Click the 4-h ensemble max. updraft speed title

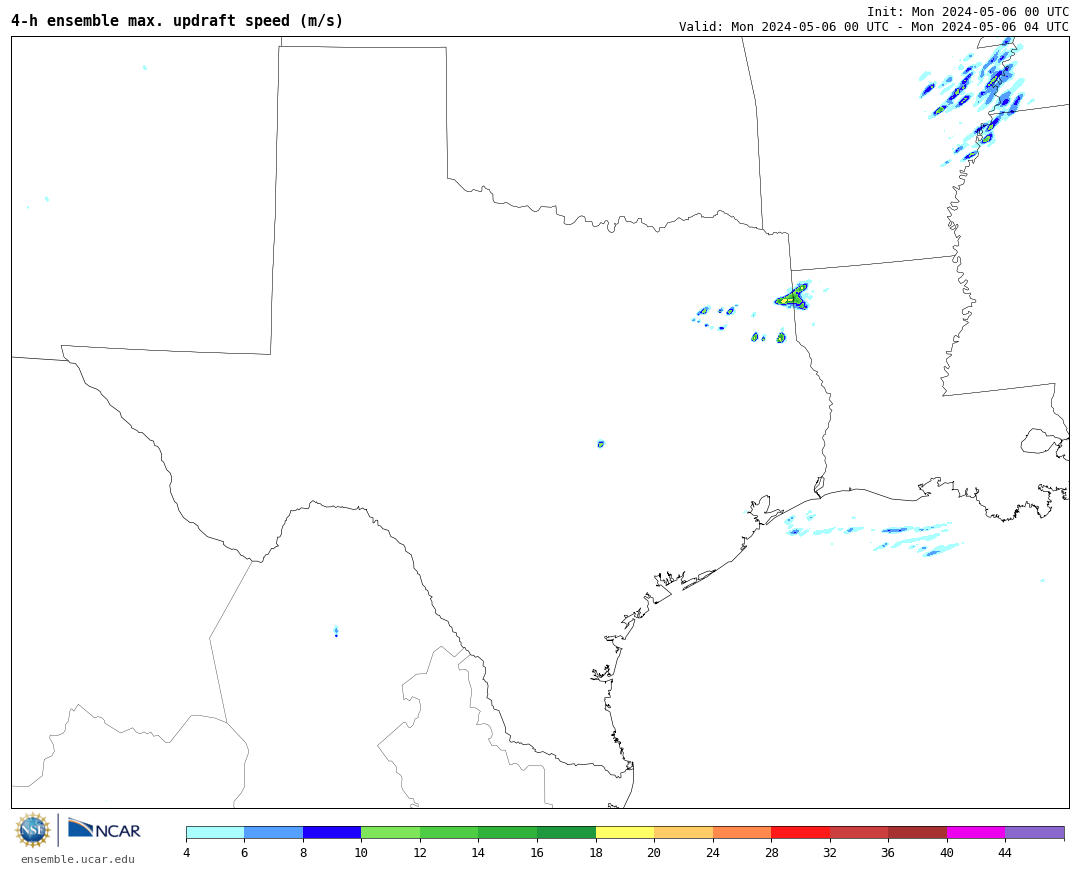click(x=176, y=21)
